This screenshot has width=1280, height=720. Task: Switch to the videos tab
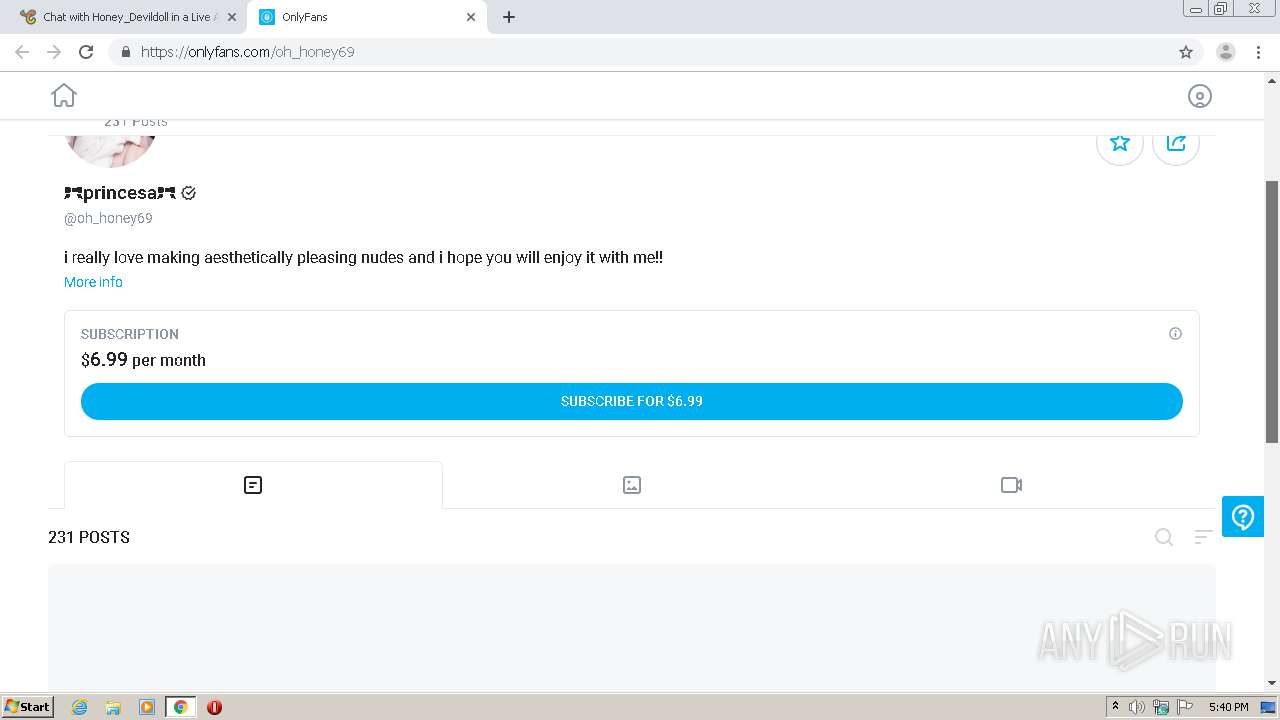tap(1011, 485)
